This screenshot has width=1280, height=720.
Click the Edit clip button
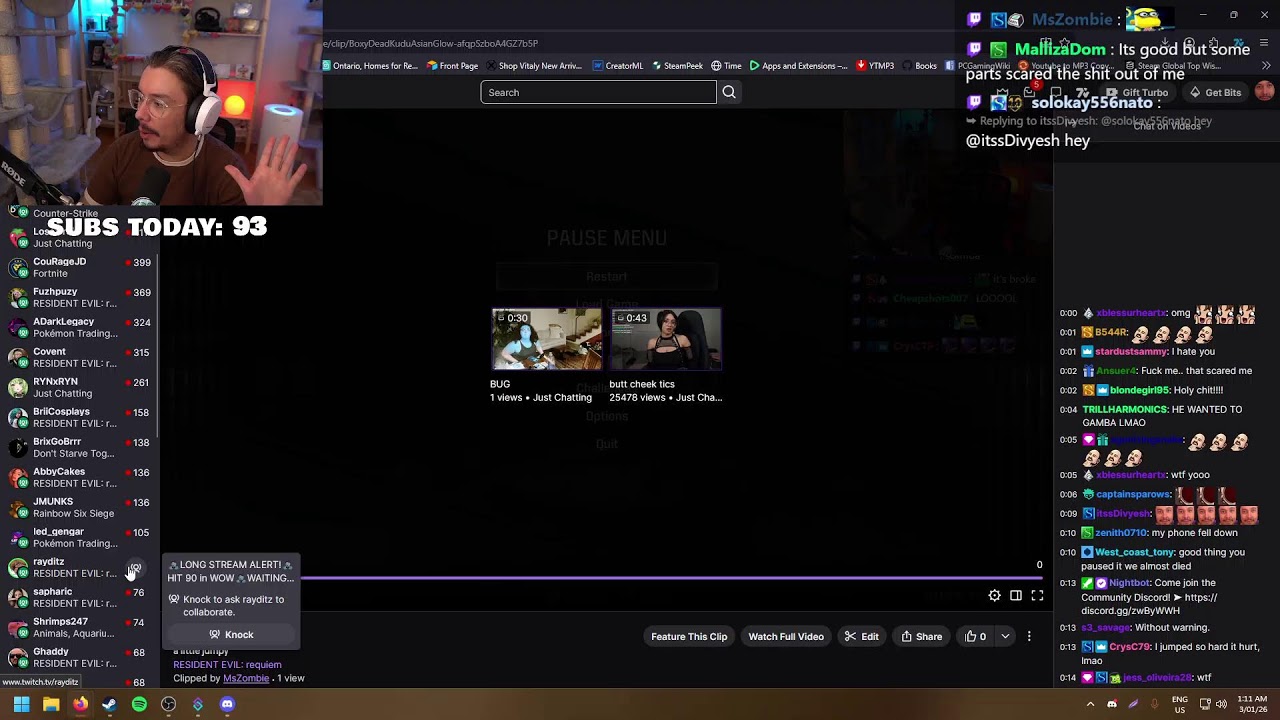(861, 637)
